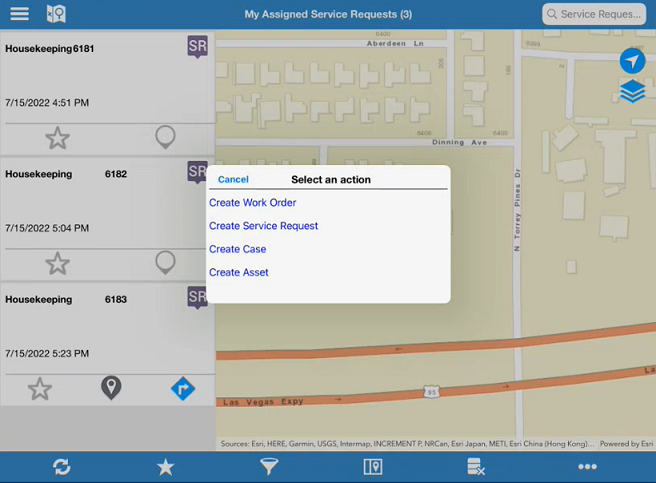Select Create Service Request action
Screen dimensions: 656x483
(264, 226)
